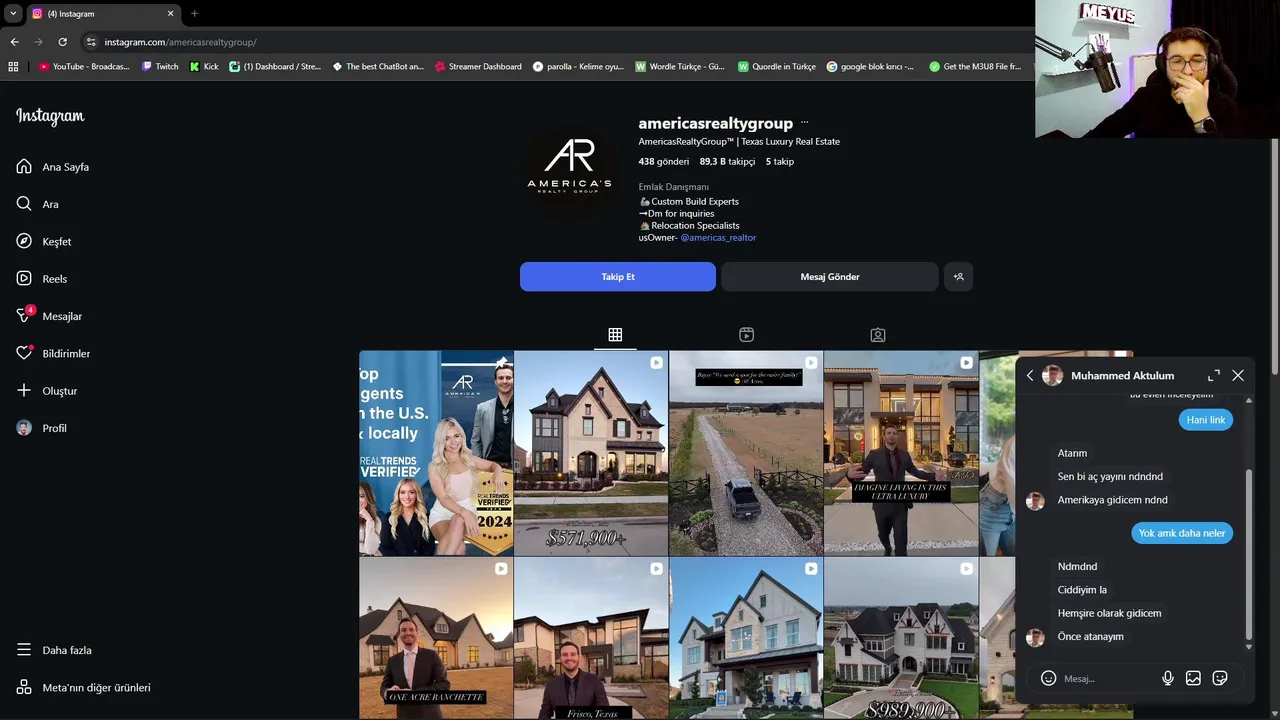This screenshot has width=1280, height=720.
Task: Open the apps grid in bookmarks bar
Action: (x=13, y=67)
